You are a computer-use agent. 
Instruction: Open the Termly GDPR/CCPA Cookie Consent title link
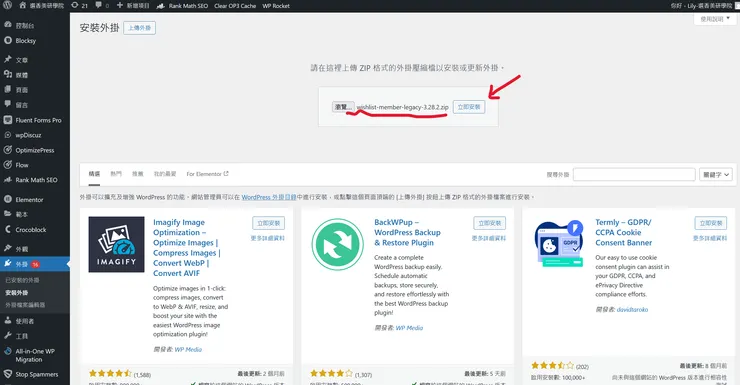623,233
